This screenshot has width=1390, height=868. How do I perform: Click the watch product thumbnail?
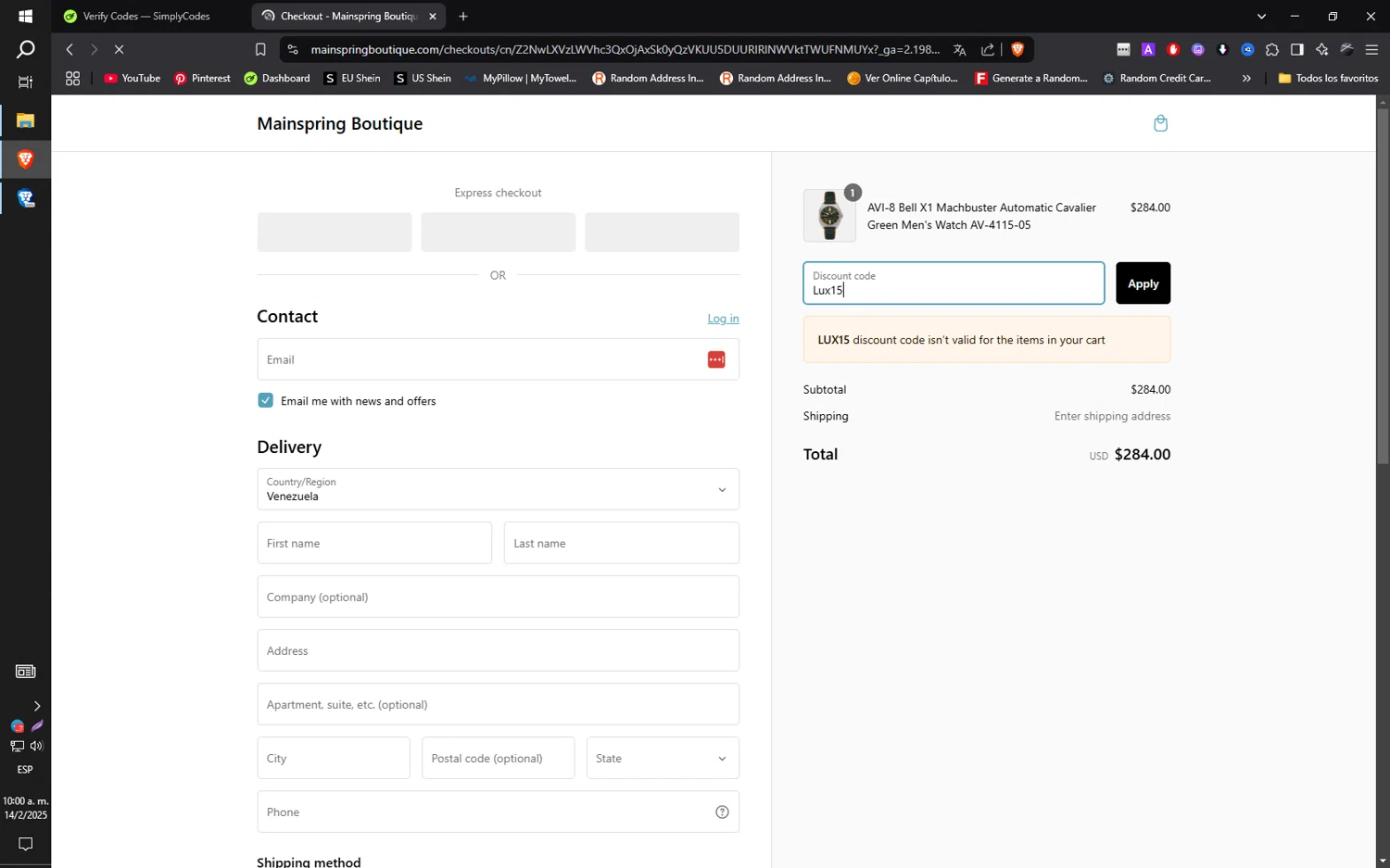(x=829, y=215)
